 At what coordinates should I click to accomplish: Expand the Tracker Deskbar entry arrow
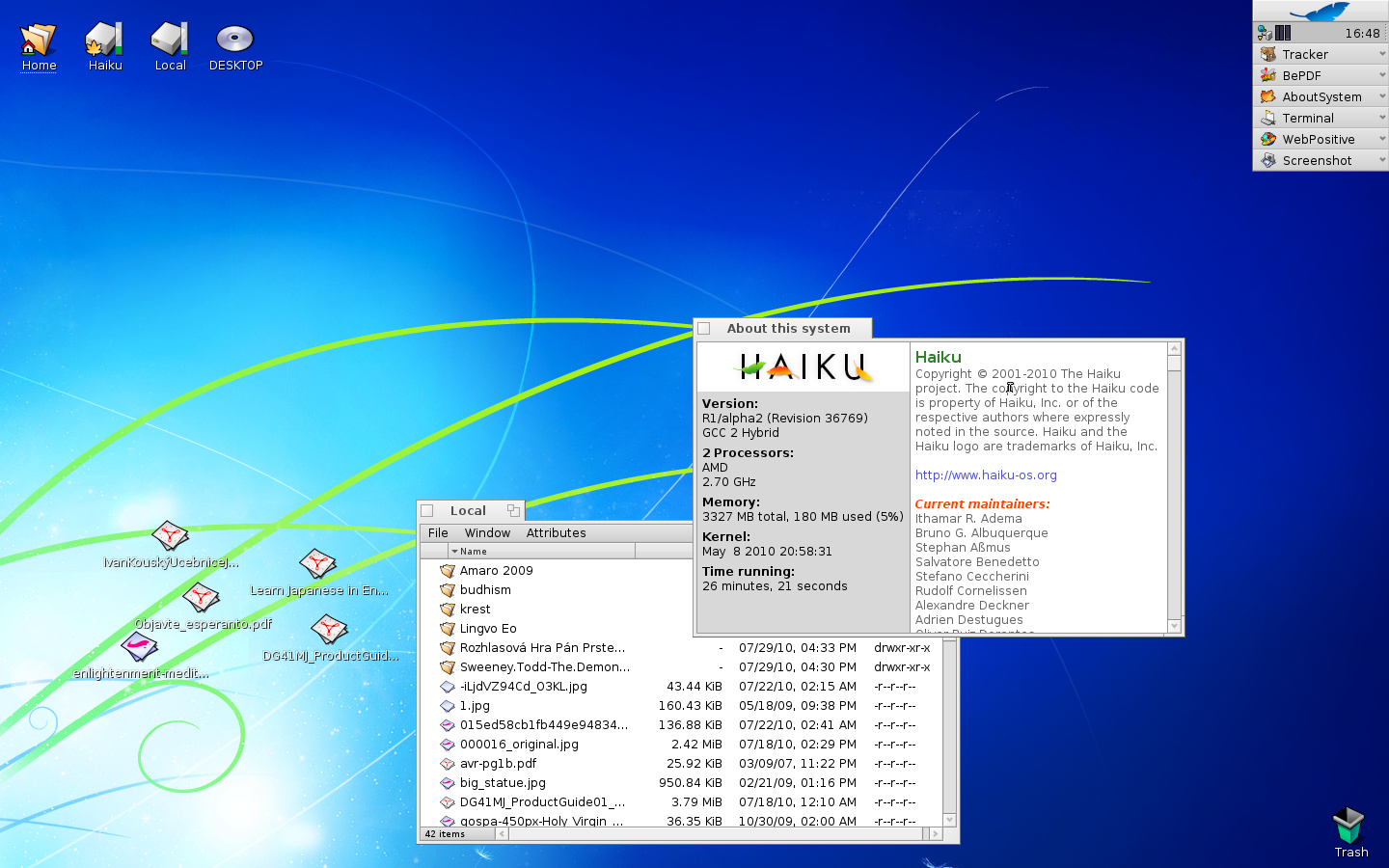(x=1382, y=54)
